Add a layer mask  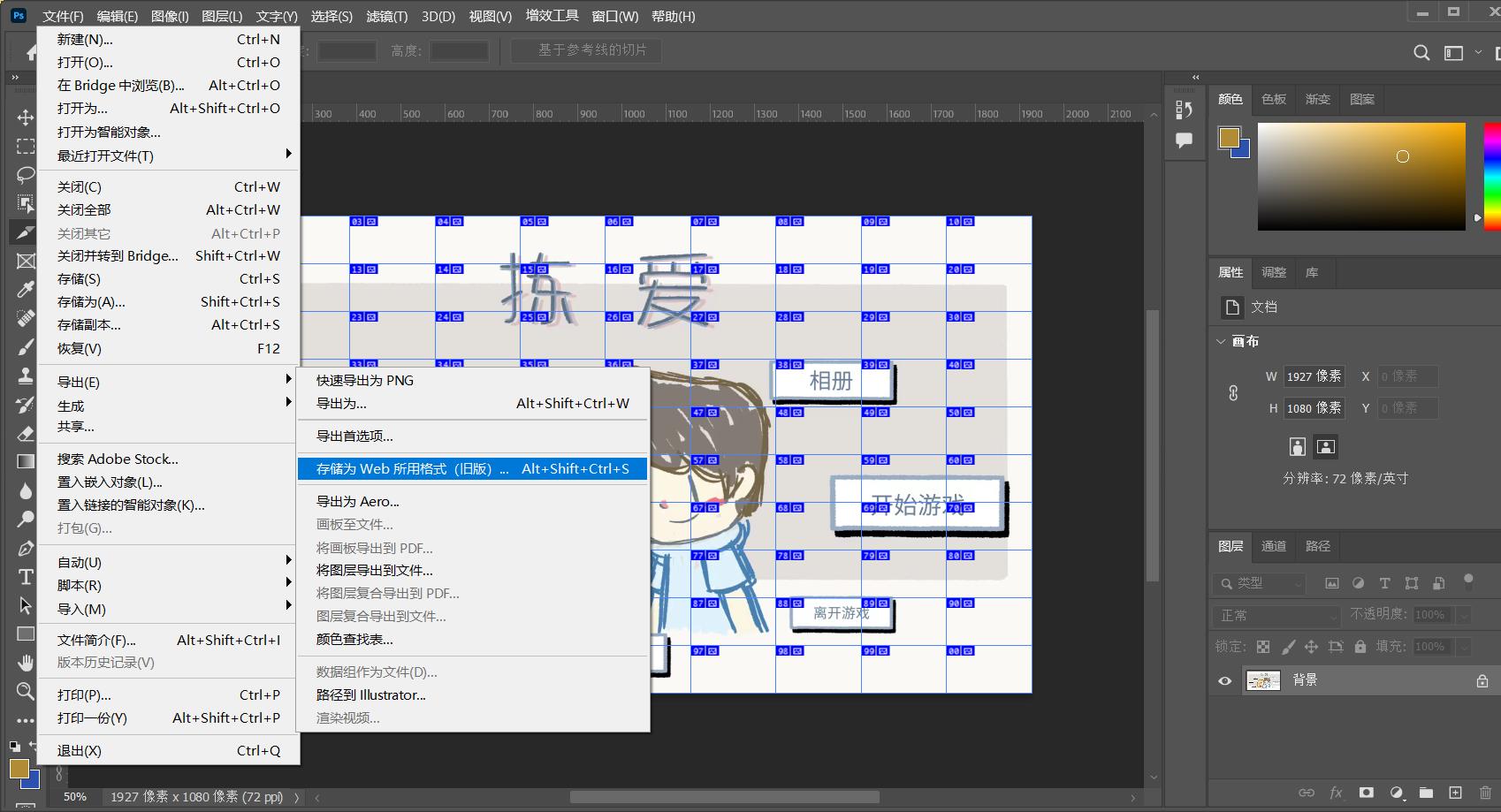(1366, 793)
